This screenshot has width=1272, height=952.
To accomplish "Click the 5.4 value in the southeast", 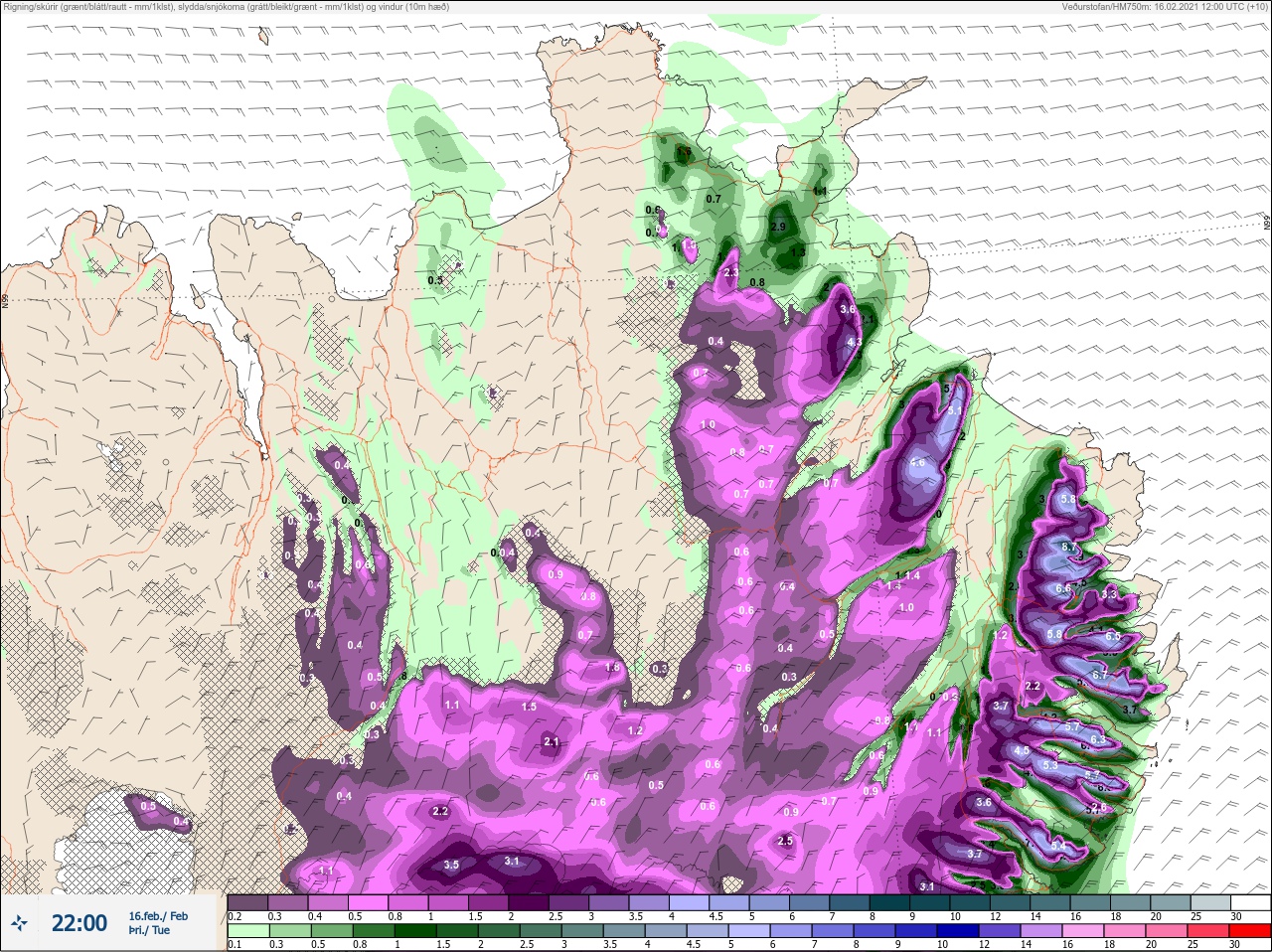I will (x=1057, y=846).
